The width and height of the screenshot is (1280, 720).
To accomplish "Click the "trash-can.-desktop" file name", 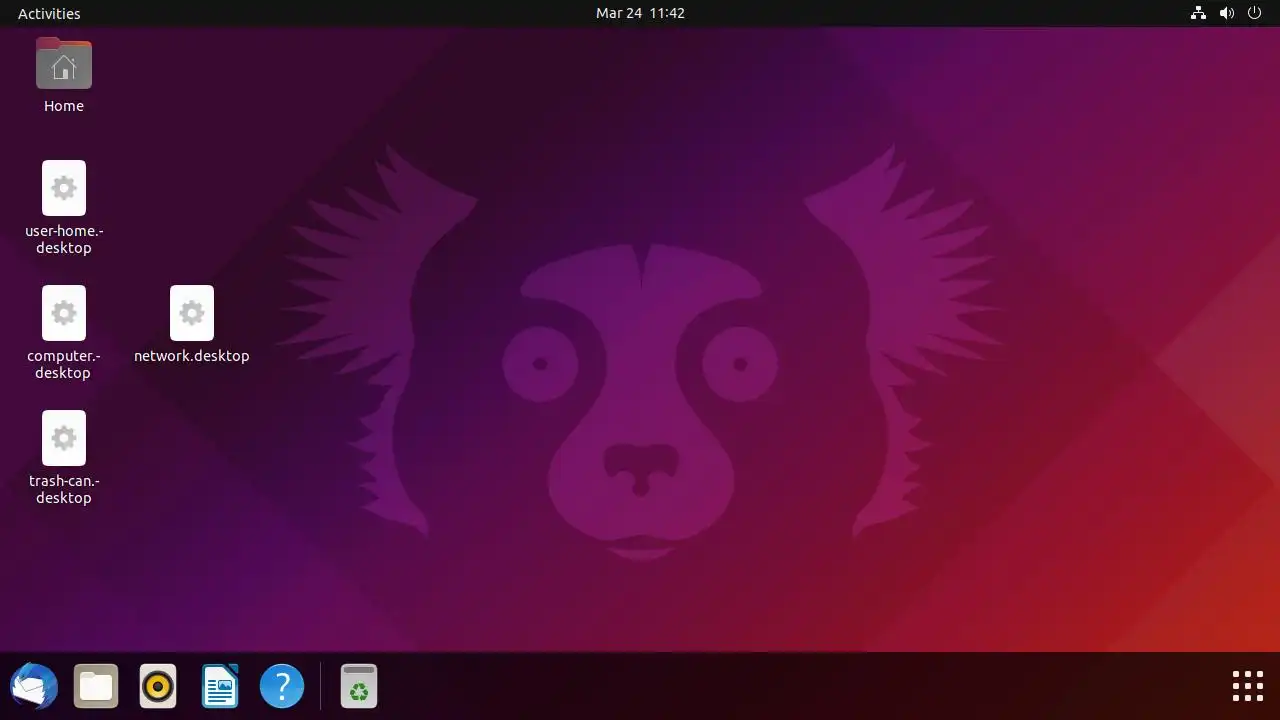I will coord(64,489).
